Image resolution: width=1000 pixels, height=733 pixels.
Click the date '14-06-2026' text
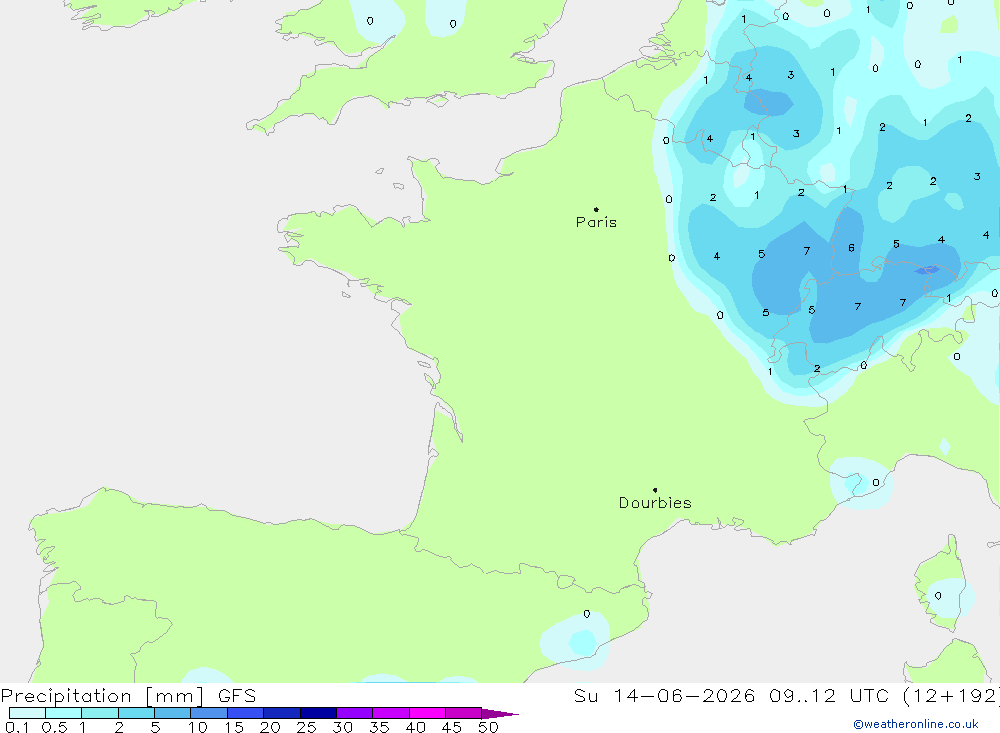tap(684, 695)
